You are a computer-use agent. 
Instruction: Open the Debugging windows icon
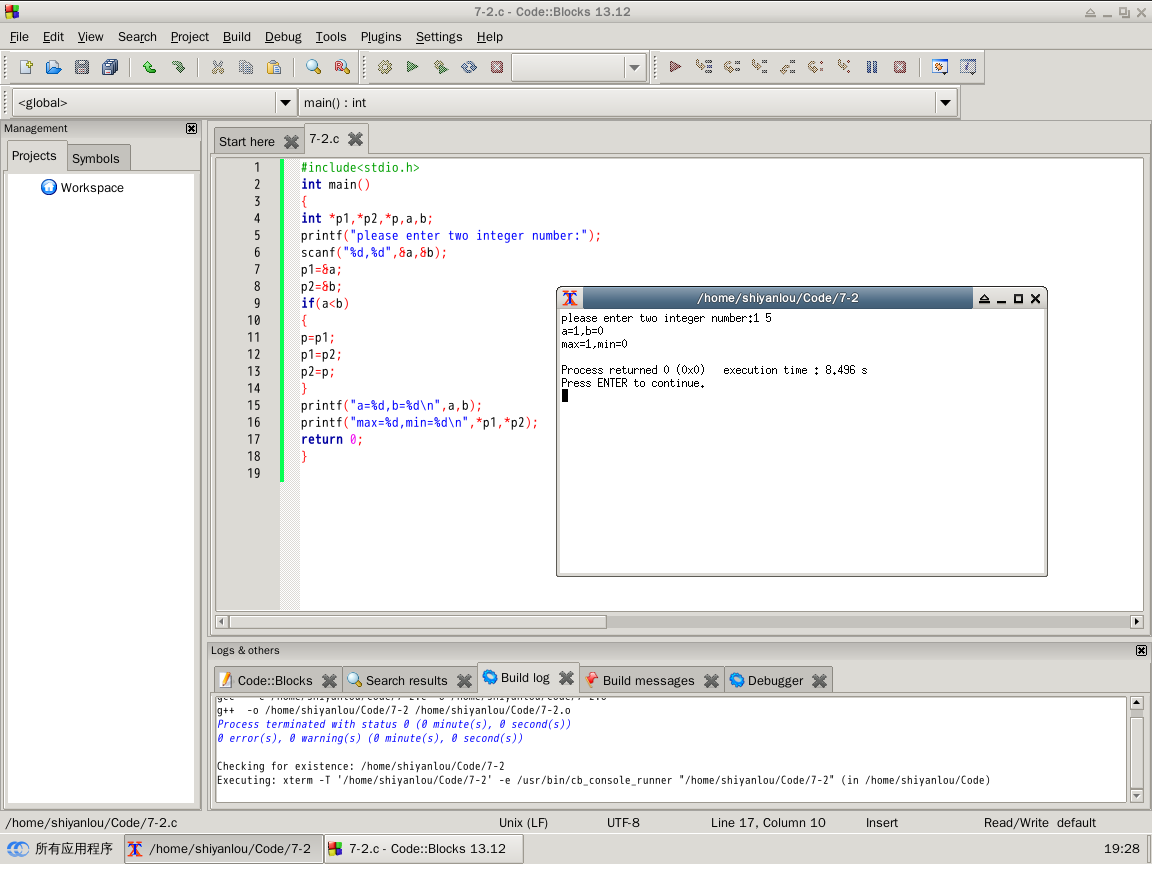pos(940,68)
